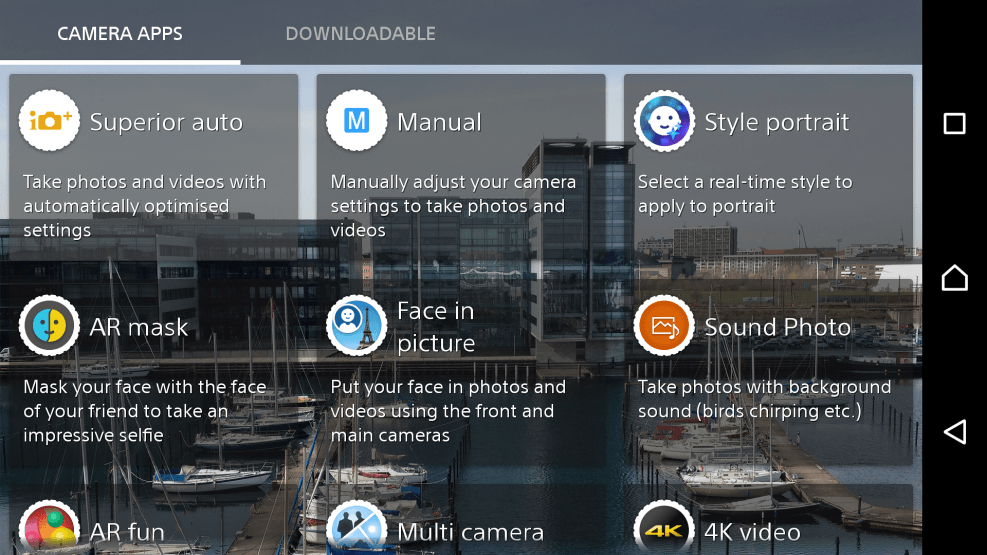This screenshot has width=987, height=555.
Task: Tap the Multi camera icon
Action: tap(356, 530)
